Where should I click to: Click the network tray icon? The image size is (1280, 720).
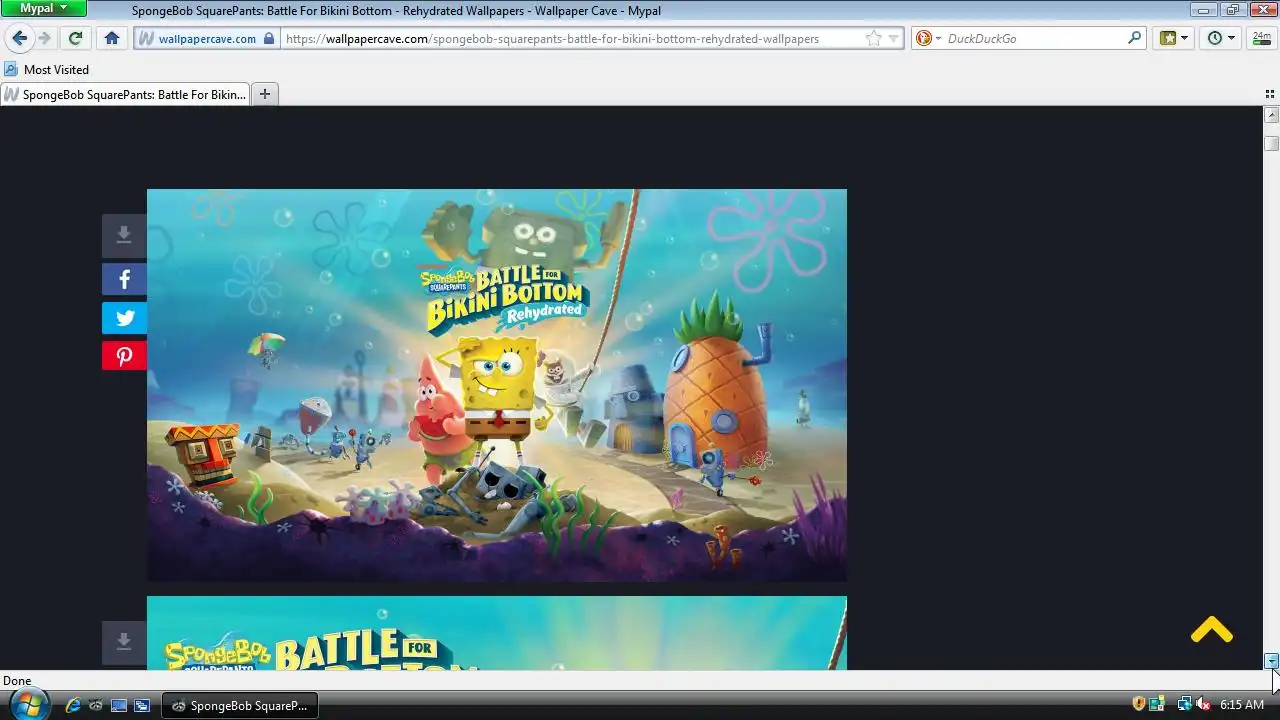(1185, 705)
